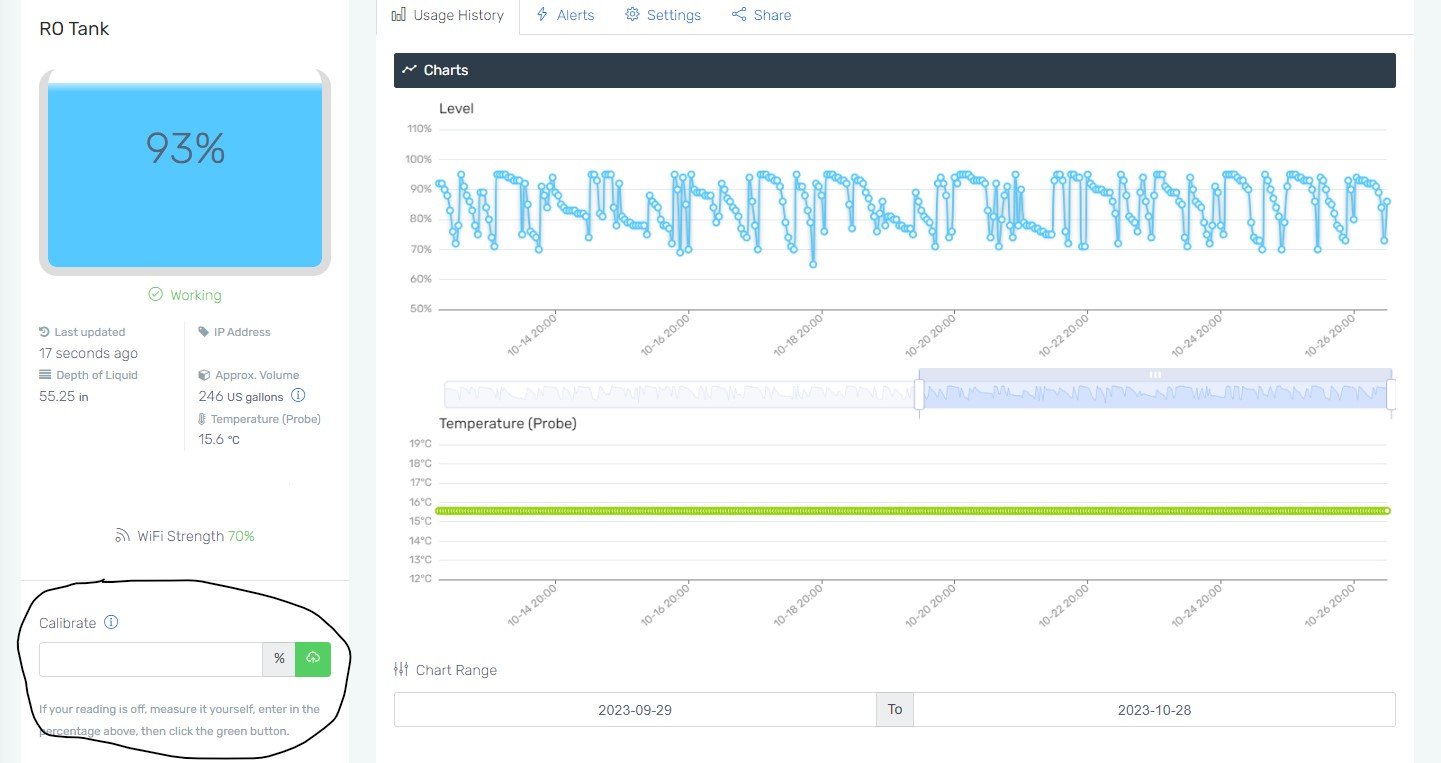Click the Working status checkmark icon
Screen dimensions: 1441x763
tap(155, 294)
